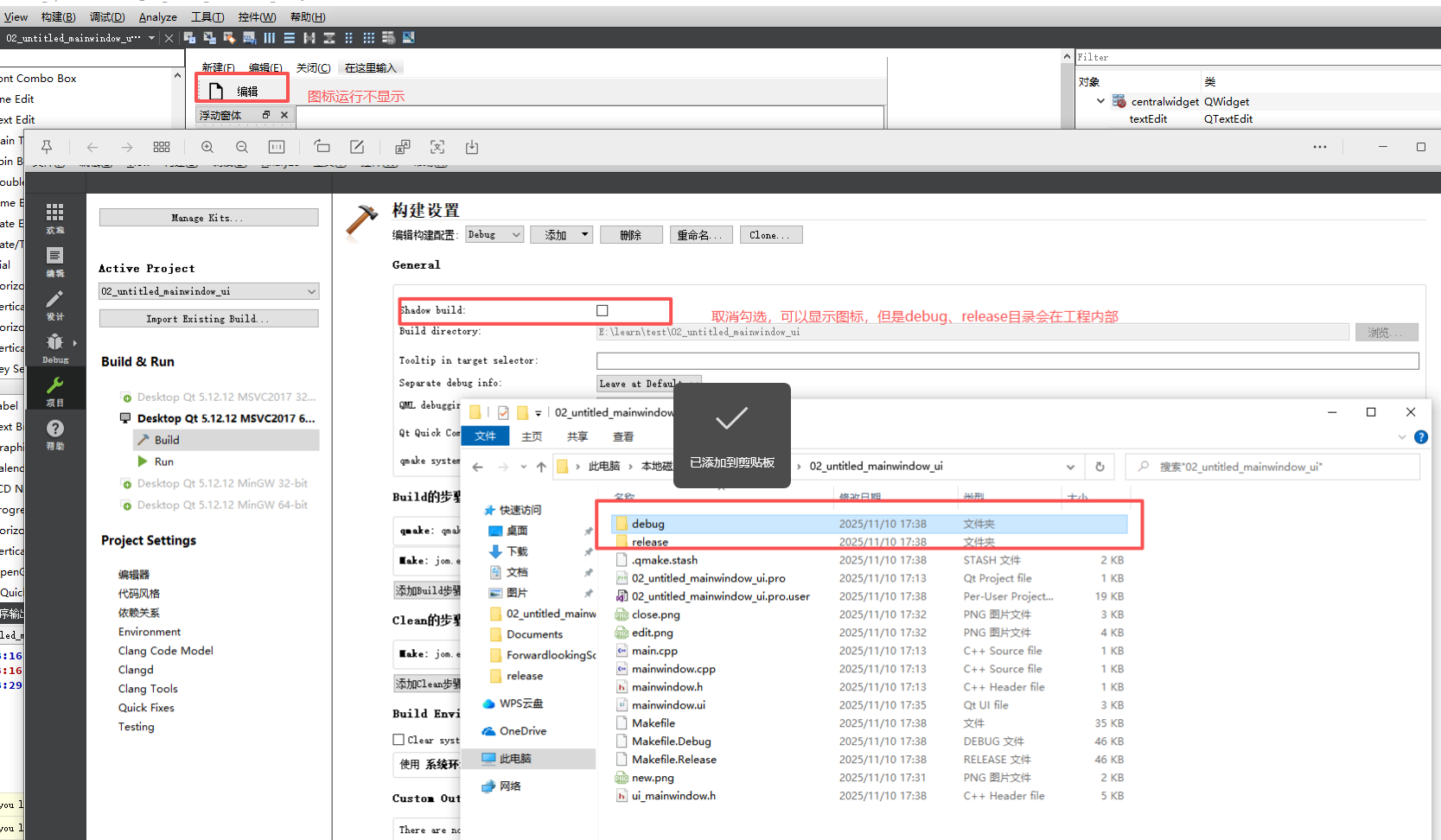
Task: Click the 重命名... button
Action: point(701,234)
